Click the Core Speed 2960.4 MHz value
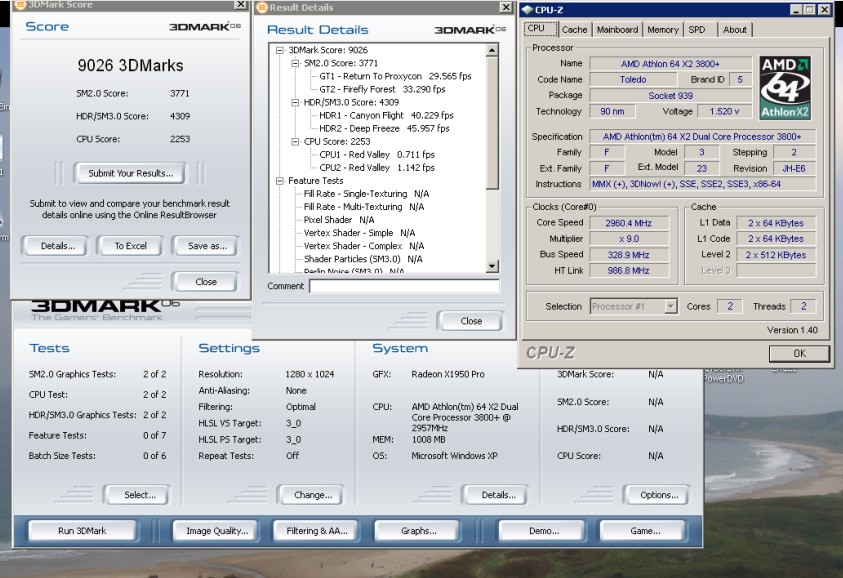Image resolution: width=843 pixels, height=578 pixels. [628, 223]
